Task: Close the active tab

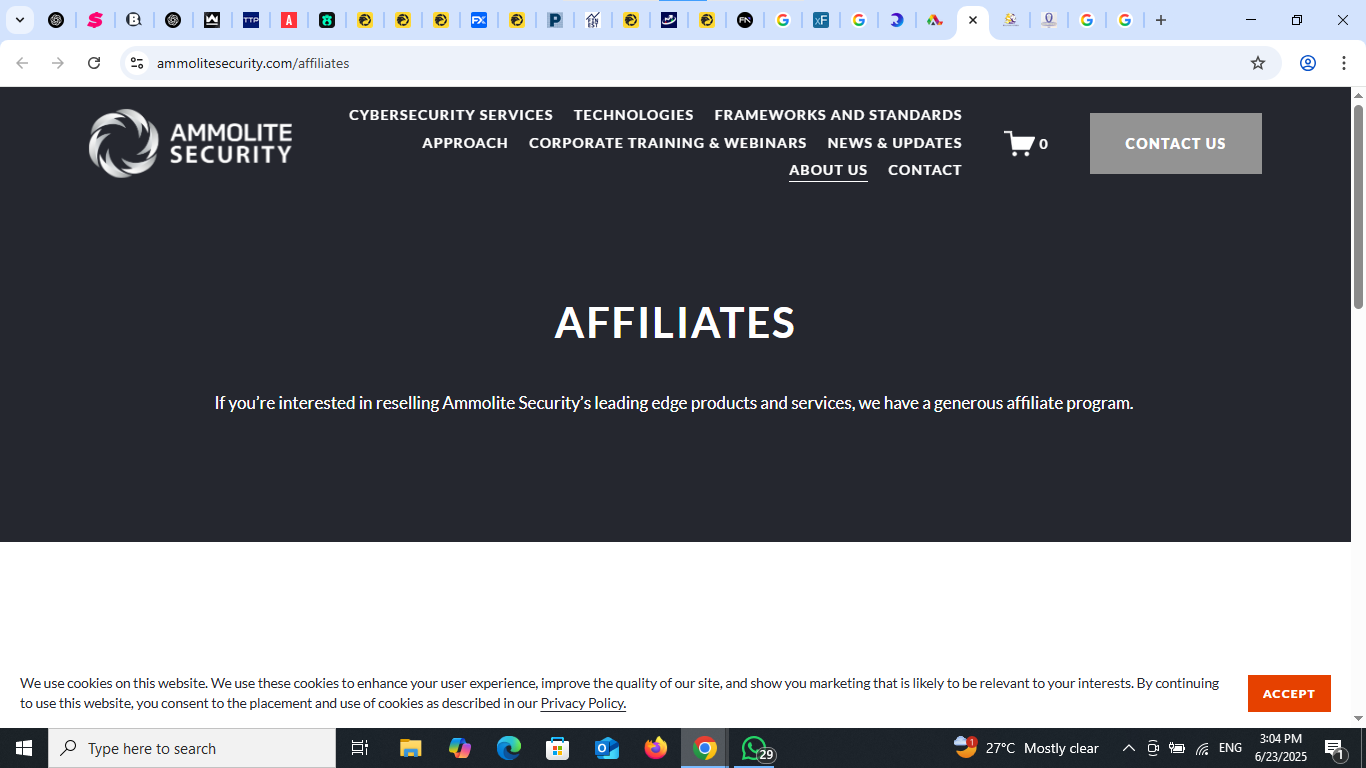Action: pyautogui.click(x=973, y=20)
